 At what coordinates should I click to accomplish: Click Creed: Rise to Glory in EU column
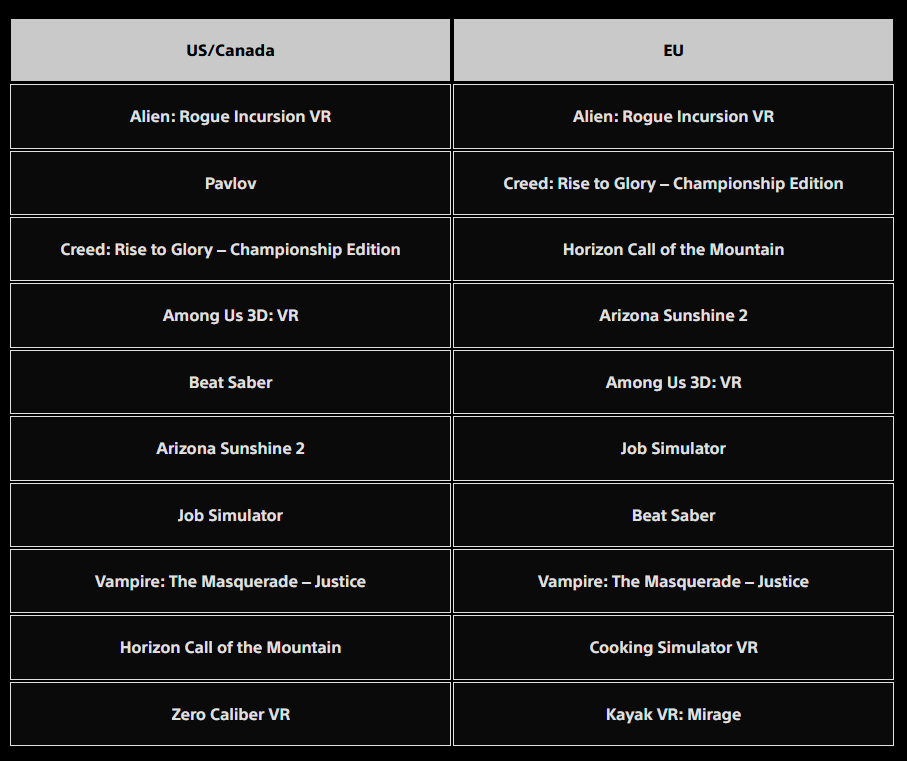(673, 183)
